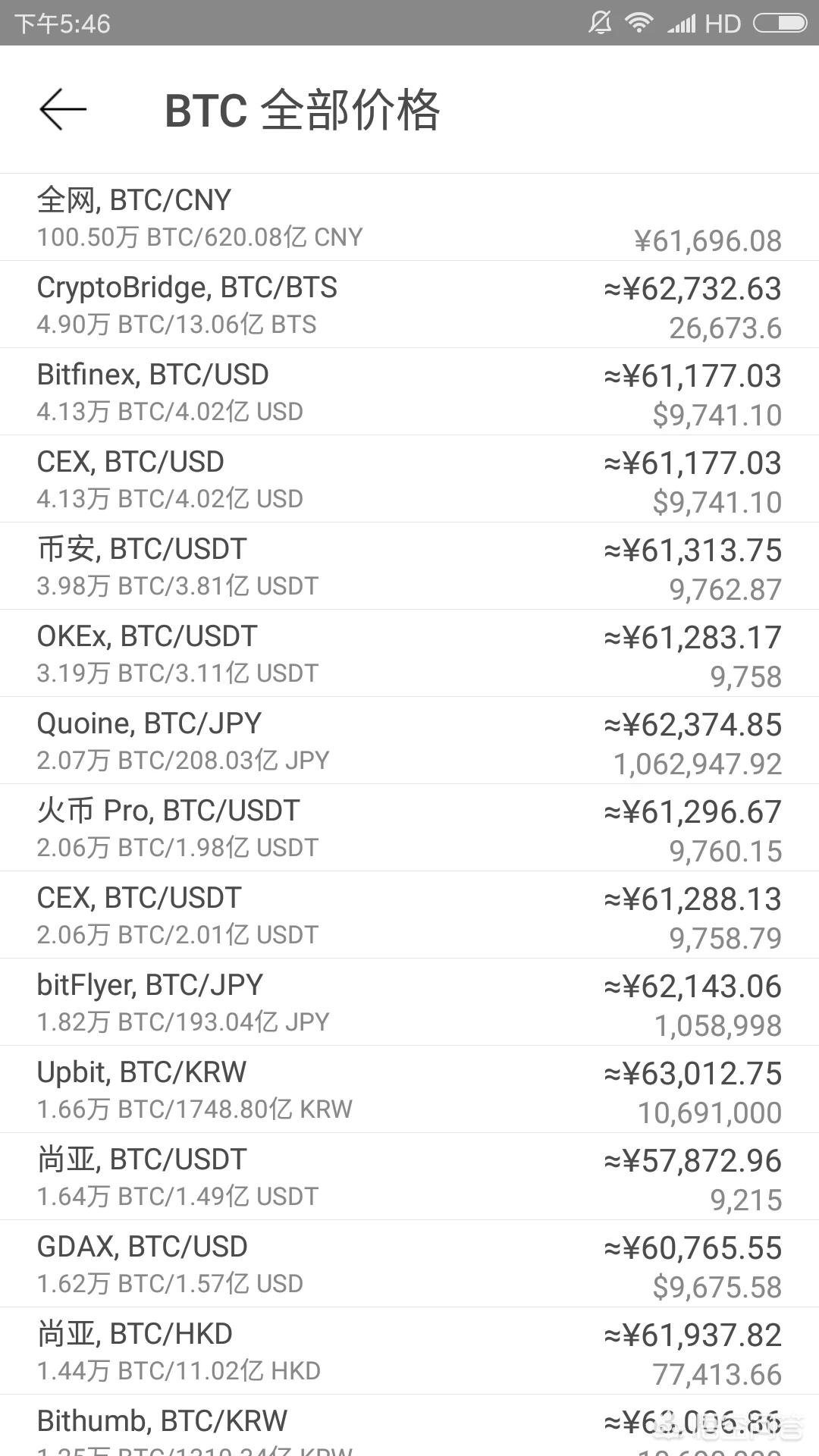Viewport: 819px width, 1456px height.
Task: Open Upbit BTC/KRW price row
Action: click(x=409, y=1090)
